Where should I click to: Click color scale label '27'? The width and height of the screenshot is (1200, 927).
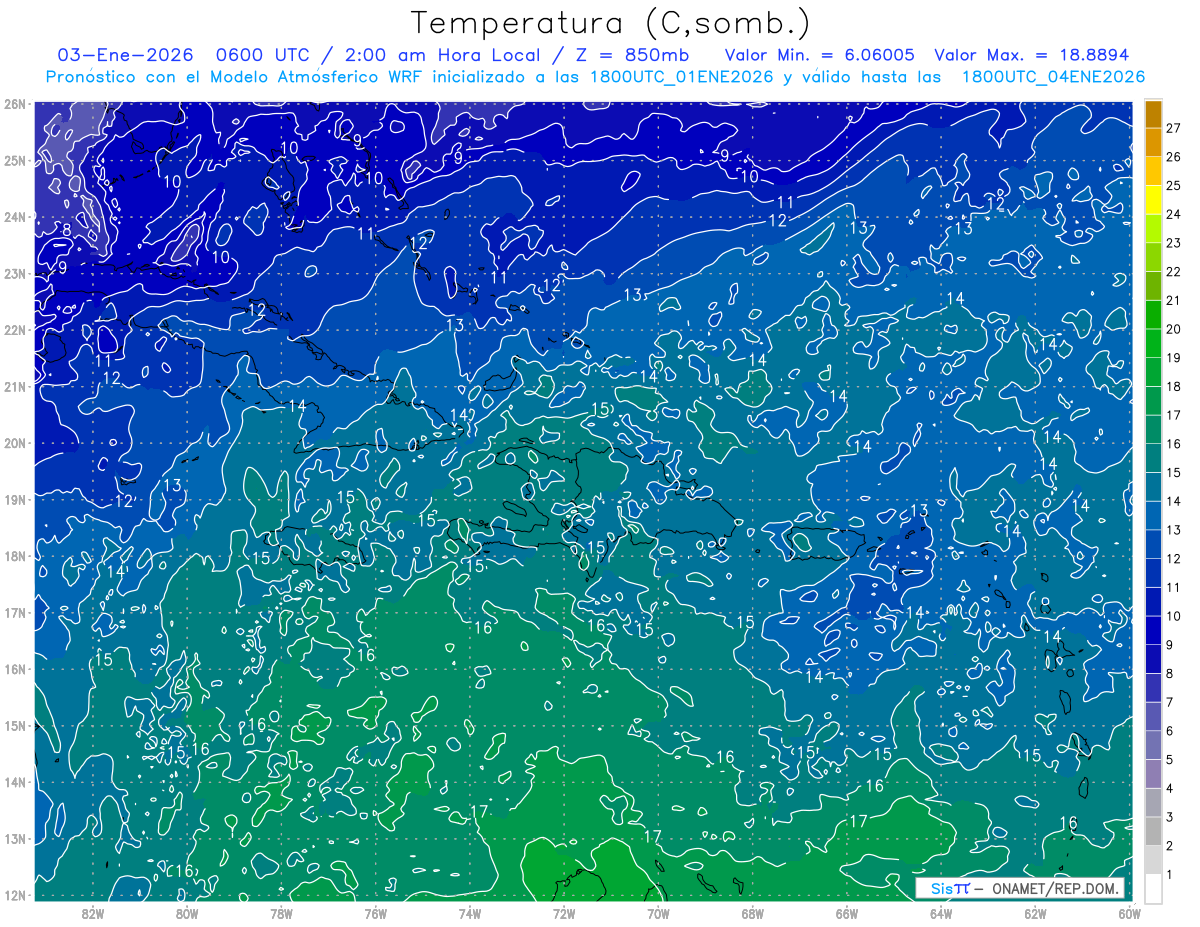tap(1173, 128)
